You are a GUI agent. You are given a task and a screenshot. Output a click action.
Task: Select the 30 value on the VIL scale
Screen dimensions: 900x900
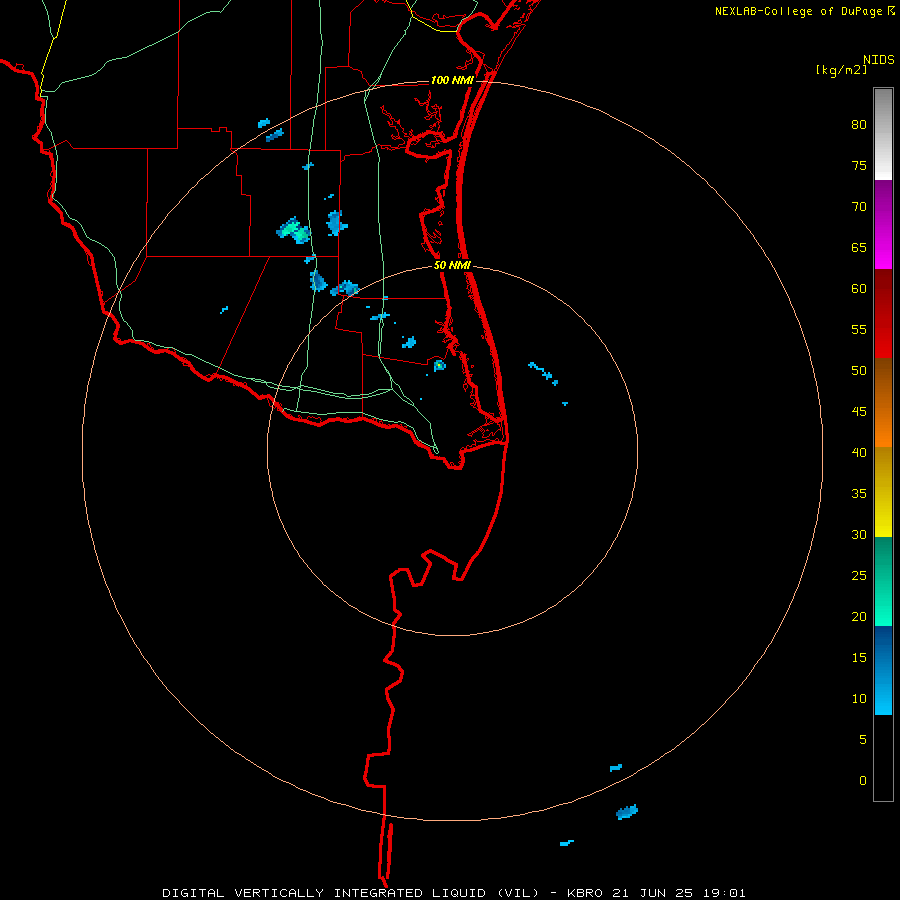pos(859,535)
